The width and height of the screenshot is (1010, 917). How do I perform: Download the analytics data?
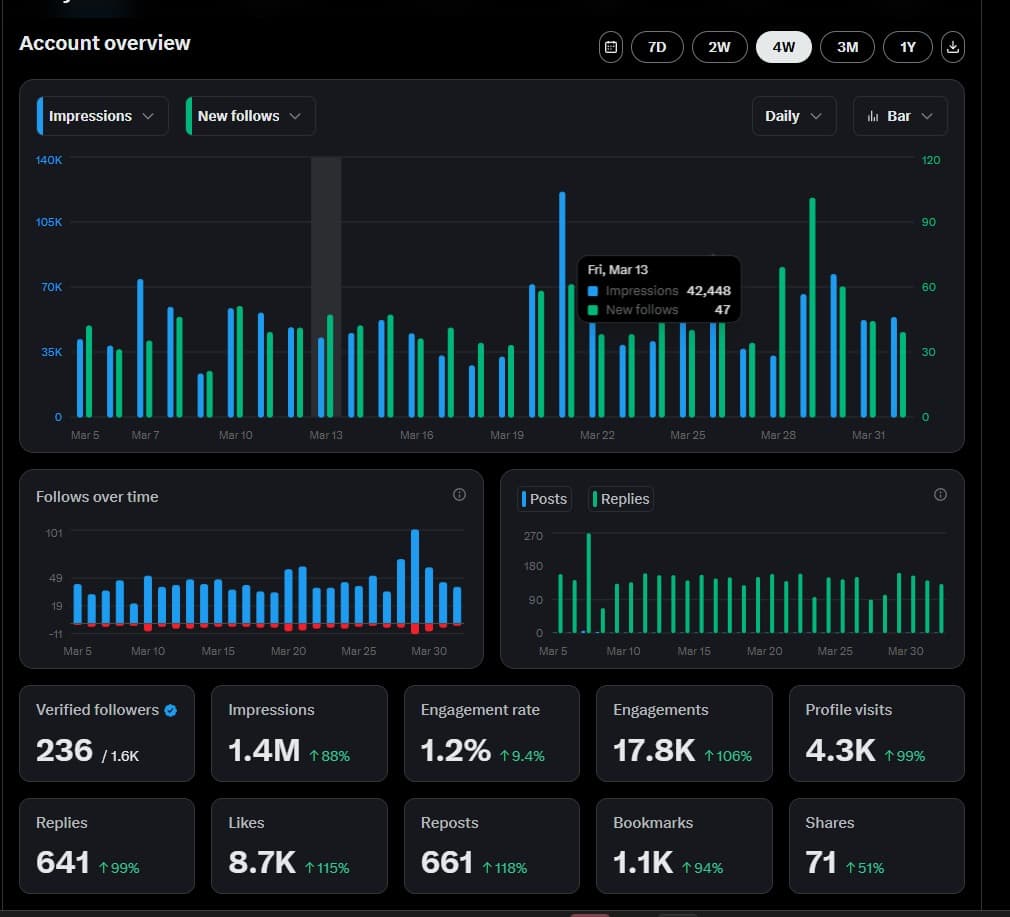[x=953, y=47]
